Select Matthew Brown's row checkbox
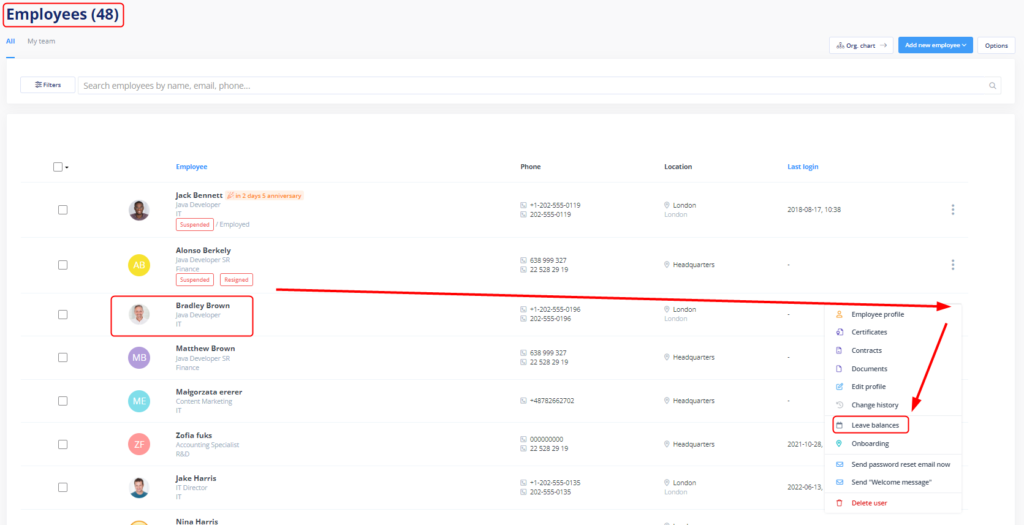This screenshot has width=1024, height=525. pos(63,357)
